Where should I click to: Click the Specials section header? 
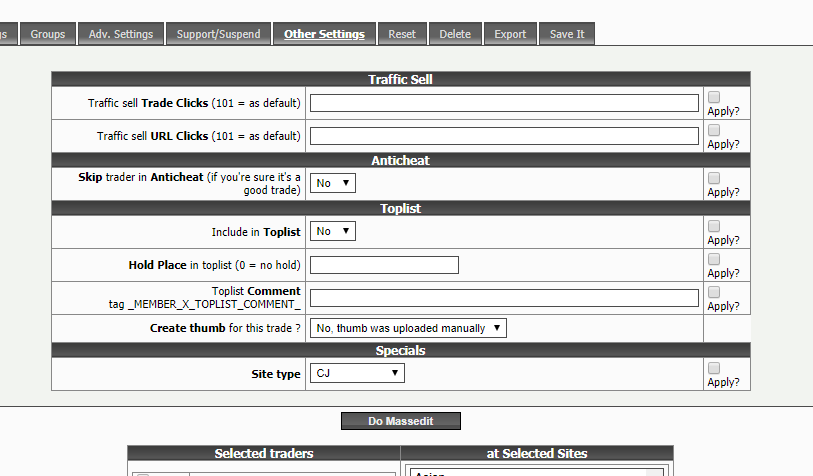pyautogui.click(x=401, y=351)
